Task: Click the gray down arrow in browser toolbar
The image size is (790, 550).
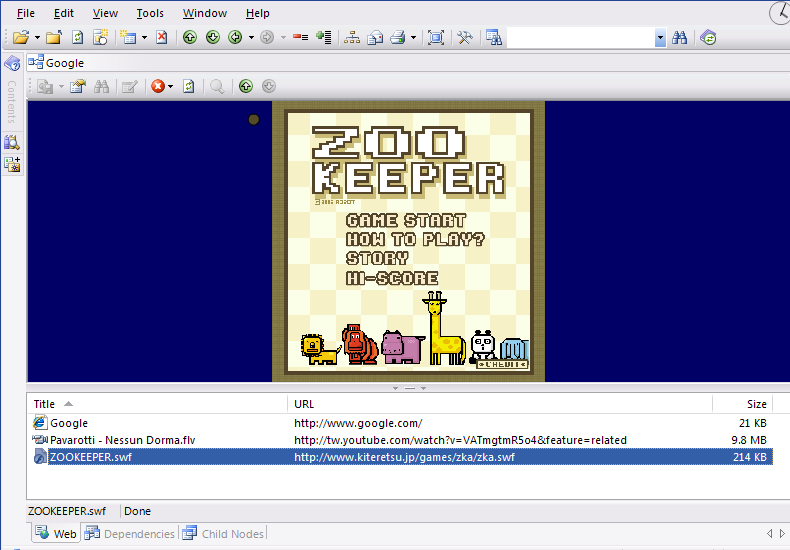Action: [269, 87]
